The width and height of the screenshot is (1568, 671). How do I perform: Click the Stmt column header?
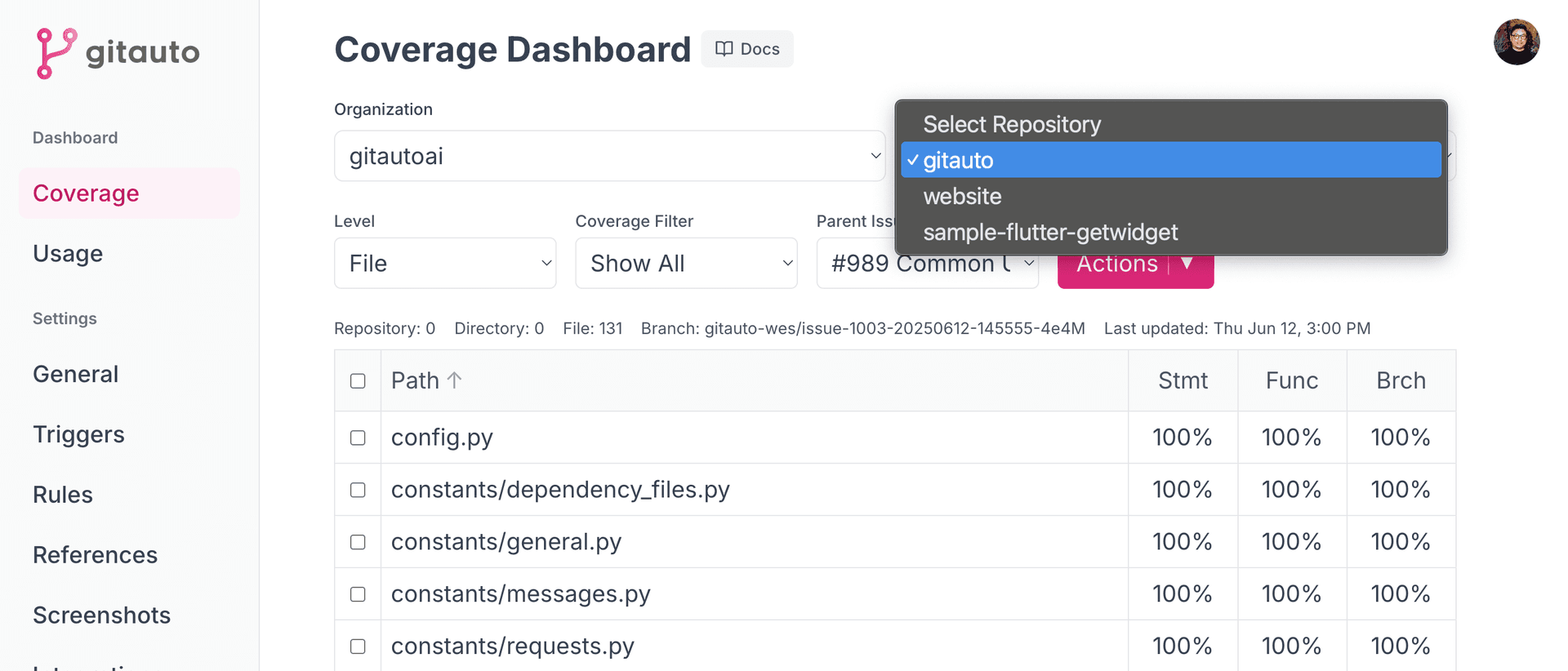pos(1183,380)
